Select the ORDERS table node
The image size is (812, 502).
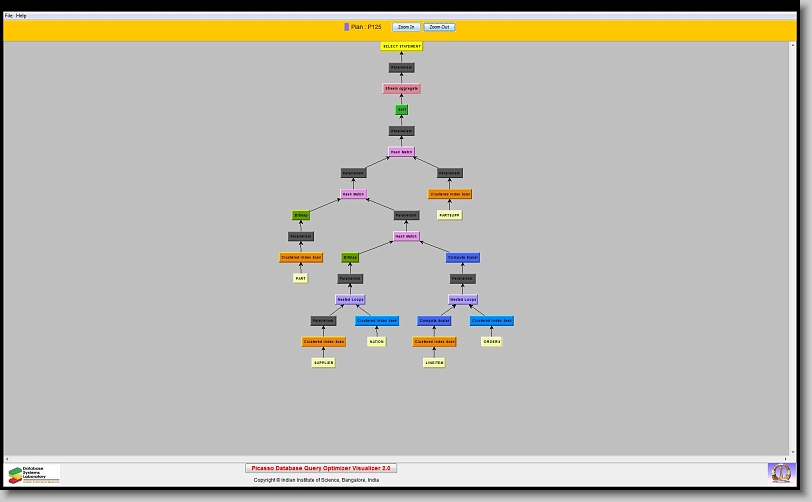(492, 342)
